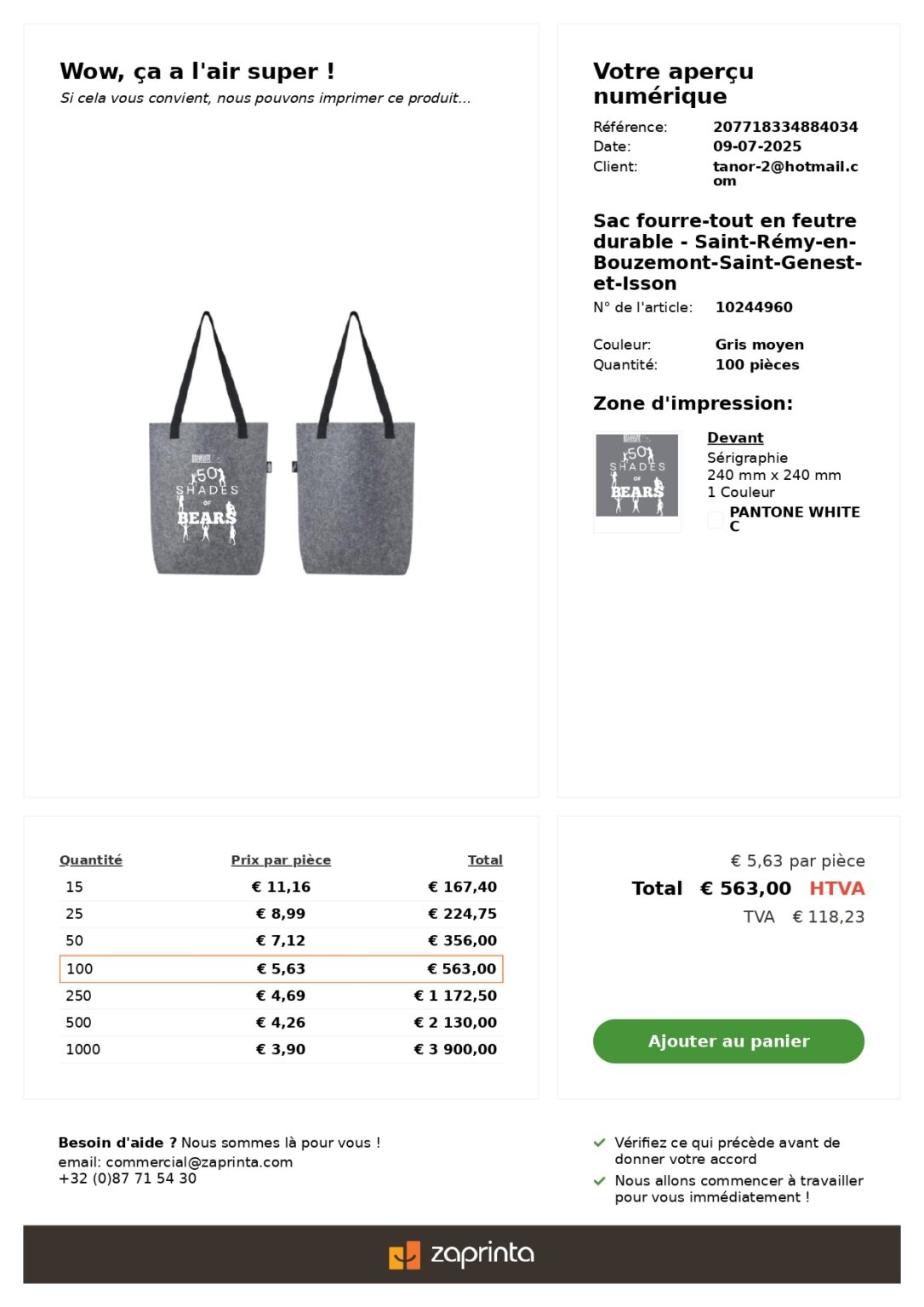The height and width of the screenshot is (1307, 924).
Task: Click the Ajouter au panier button
Action: click(x=728, y=1041)
